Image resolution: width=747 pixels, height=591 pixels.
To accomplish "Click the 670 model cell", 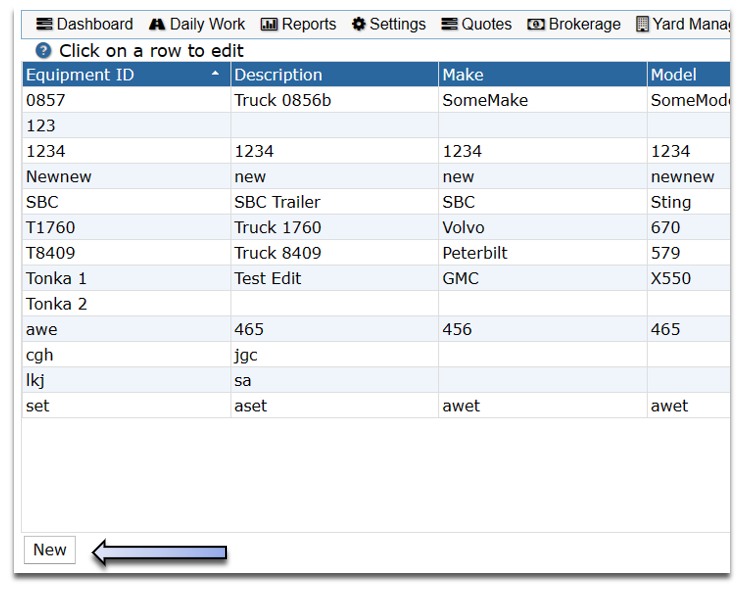I will pos(689,228).
